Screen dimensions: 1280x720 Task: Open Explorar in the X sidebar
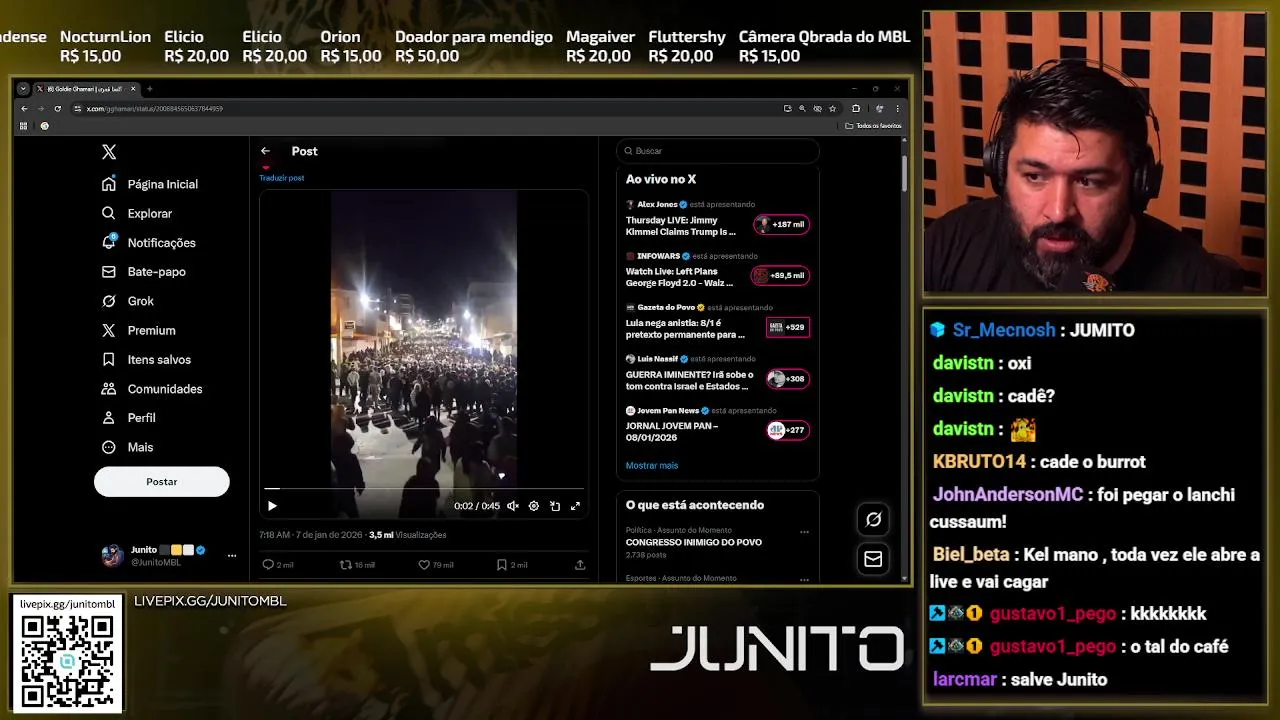(x=137, y=213)
